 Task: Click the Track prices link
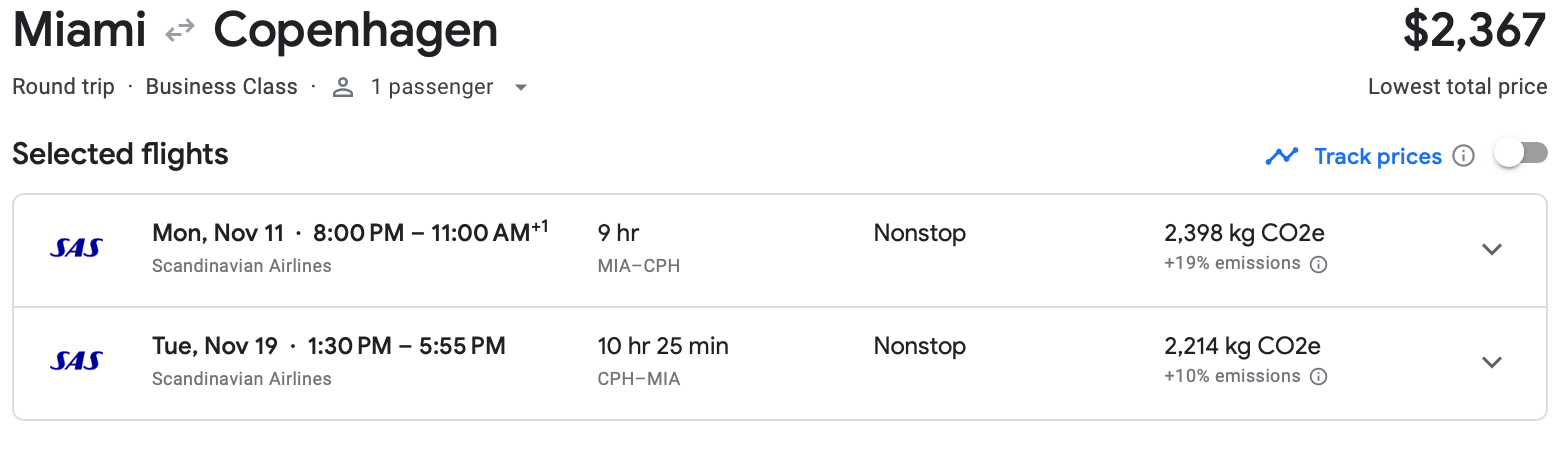1377,156
